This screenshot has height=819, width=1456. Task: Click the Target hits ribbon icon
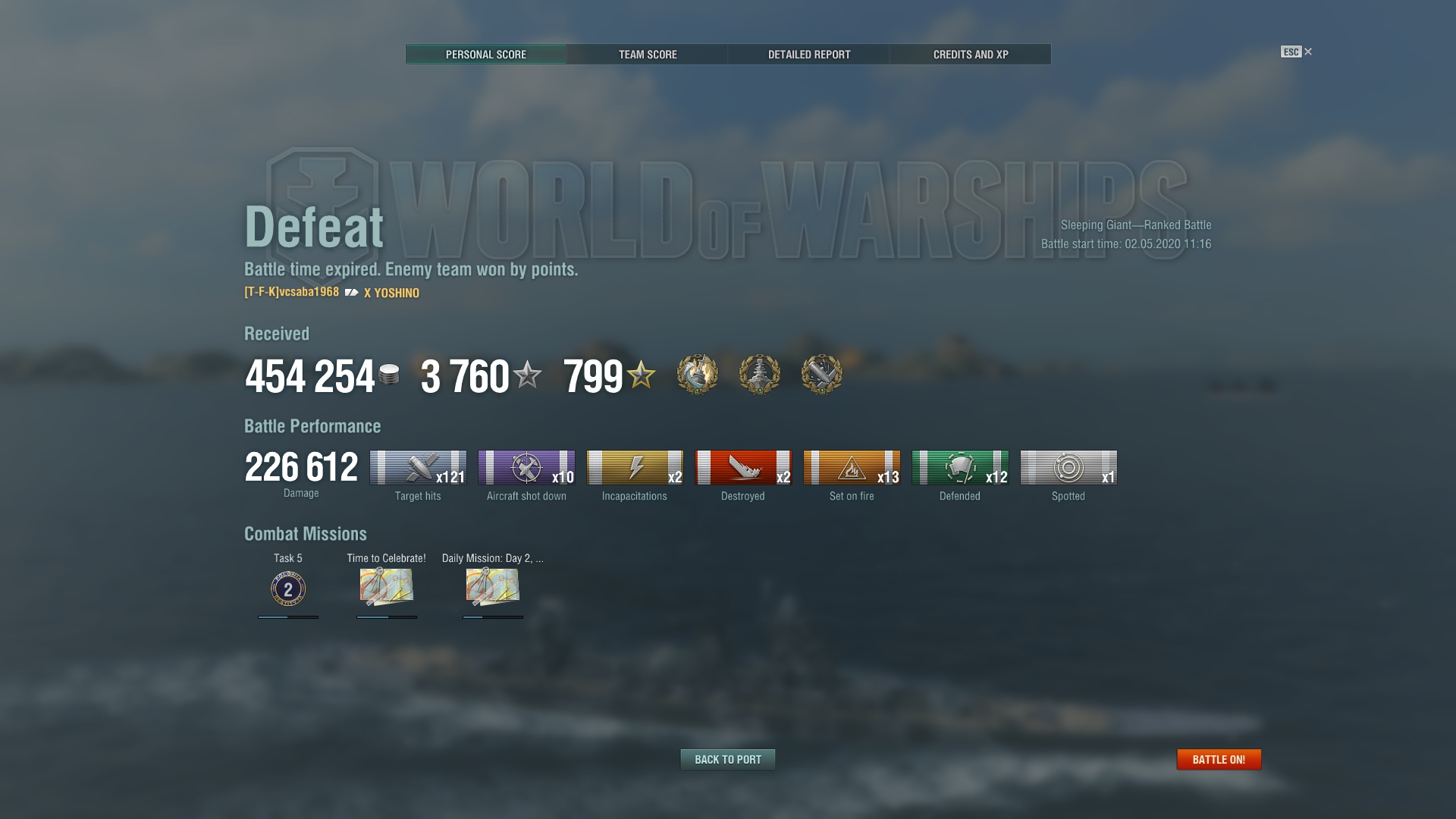tap(418, 467)
